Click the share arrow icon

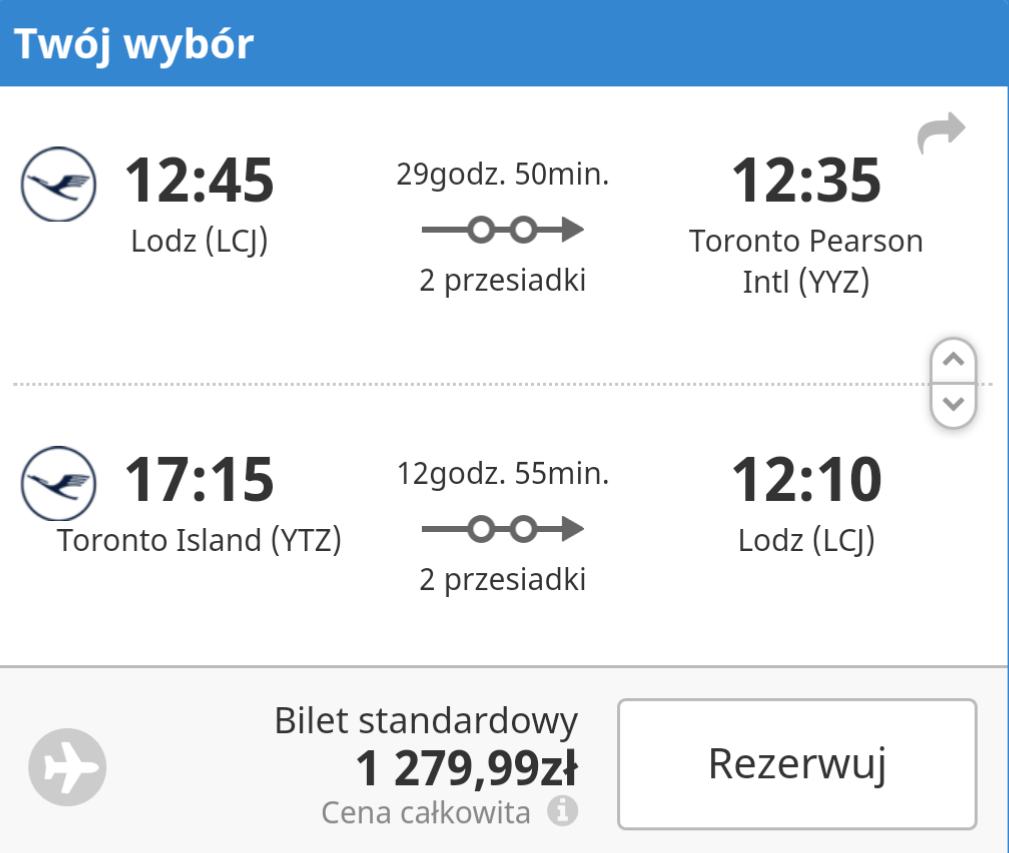(x=941, y=133)
